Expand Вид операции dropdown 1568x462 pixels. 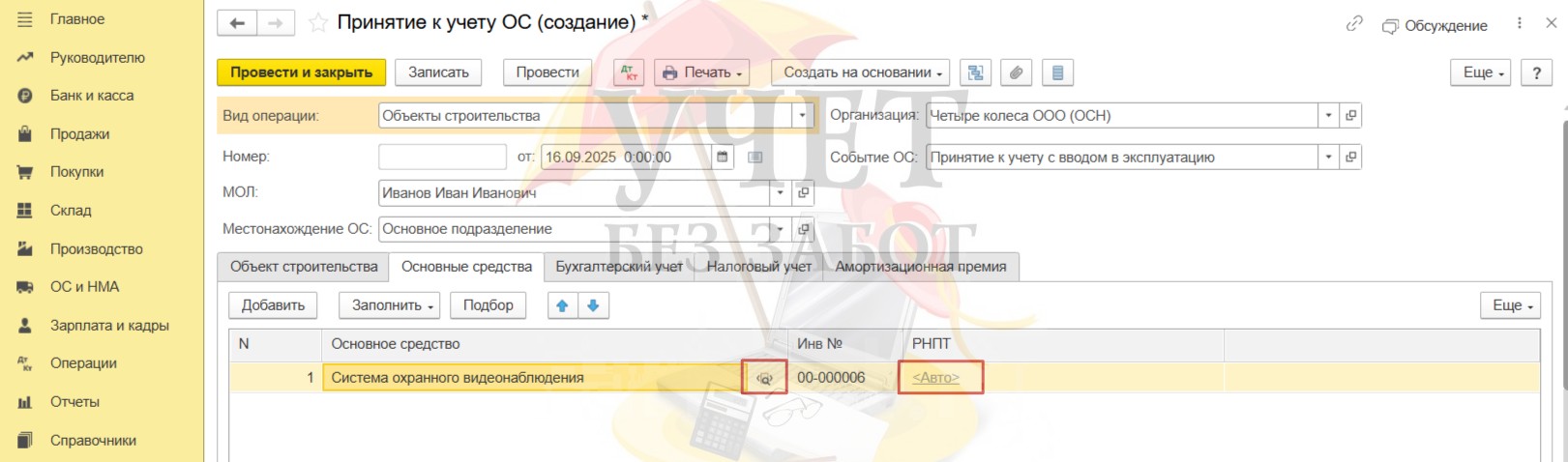802,116
